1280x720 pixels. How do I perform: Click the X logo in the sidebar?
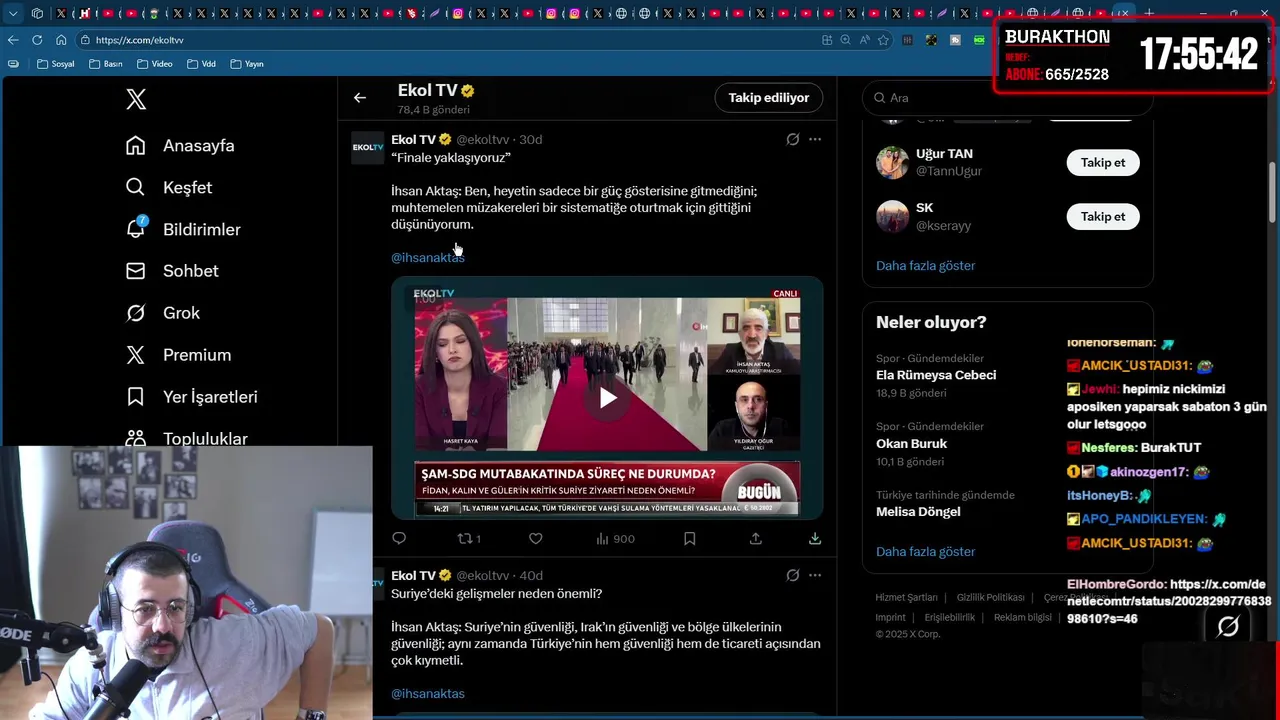pos(136,99)
